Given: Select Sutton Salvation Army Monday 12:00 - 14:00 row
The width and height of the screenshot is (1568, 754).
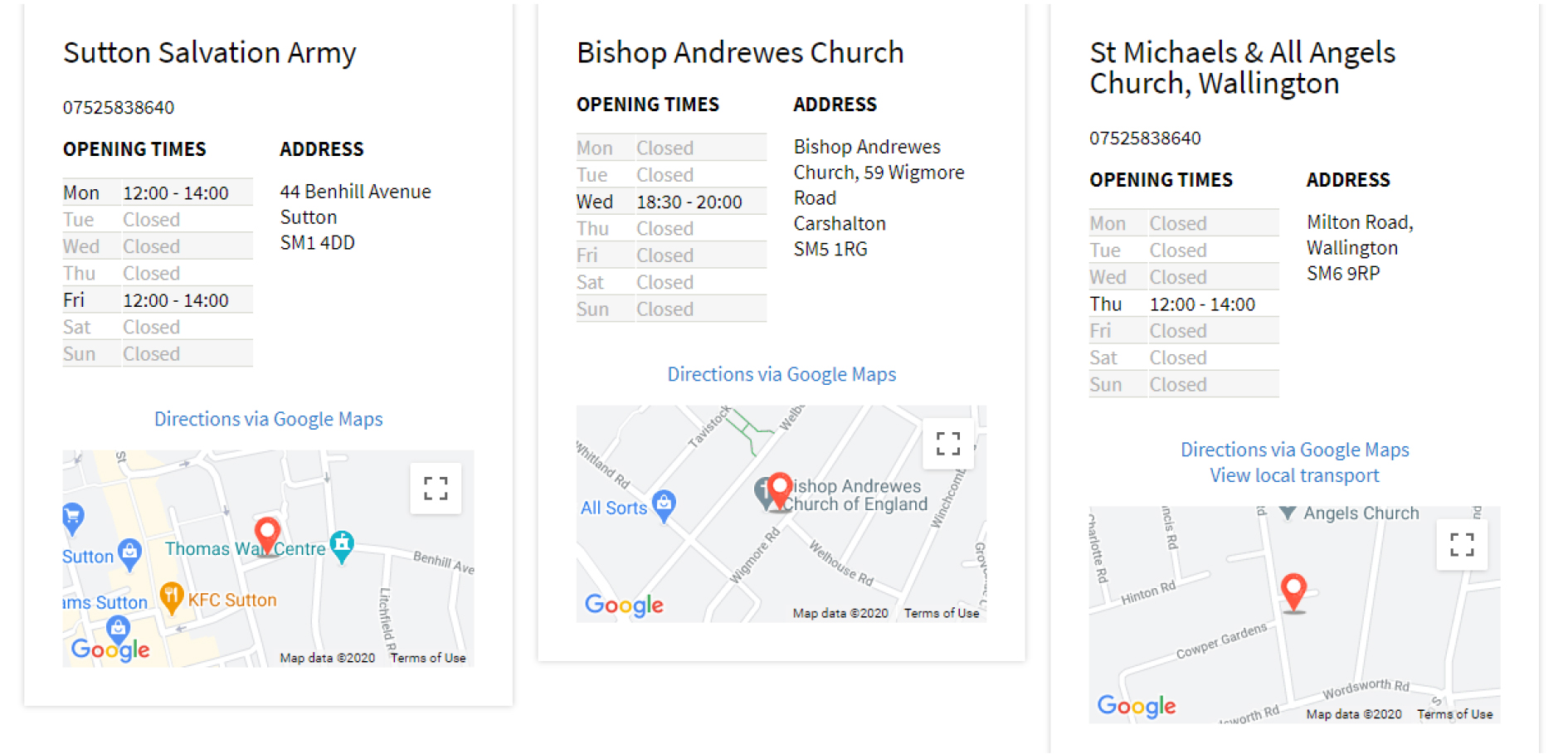Looking at the screenshot, I should pyautogui.click(x=158, y=192).
